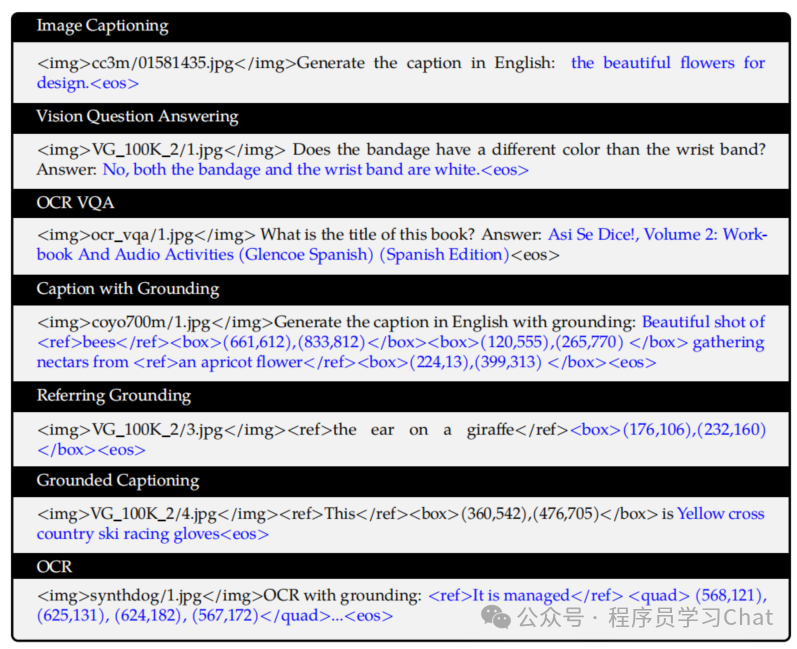797x649 pixels.
Task: Click the text 'OCR with grounding:'
Action: point(343,596)
